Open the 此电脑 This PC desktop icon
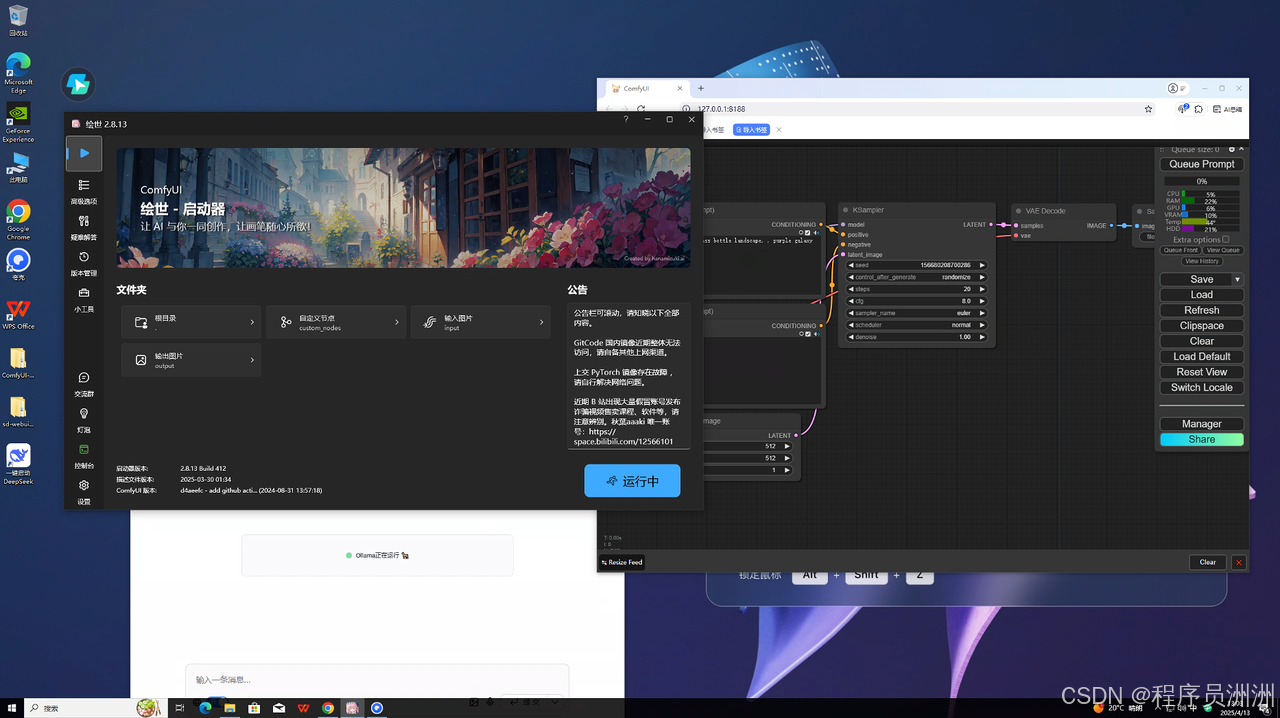The height and width of the screenshot is (718, 1280). (x=18, y=166)
